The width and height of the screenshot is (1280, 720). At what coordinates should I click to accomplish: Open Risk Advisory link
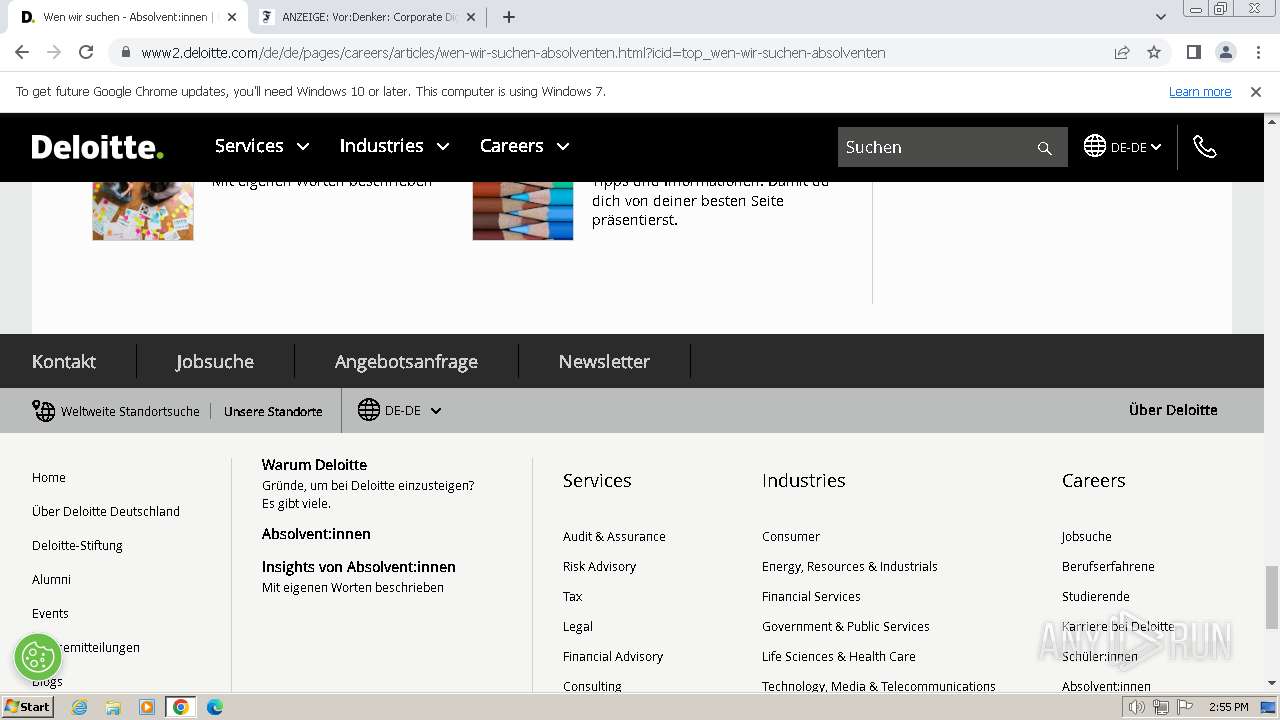click(x=599, y=566)
